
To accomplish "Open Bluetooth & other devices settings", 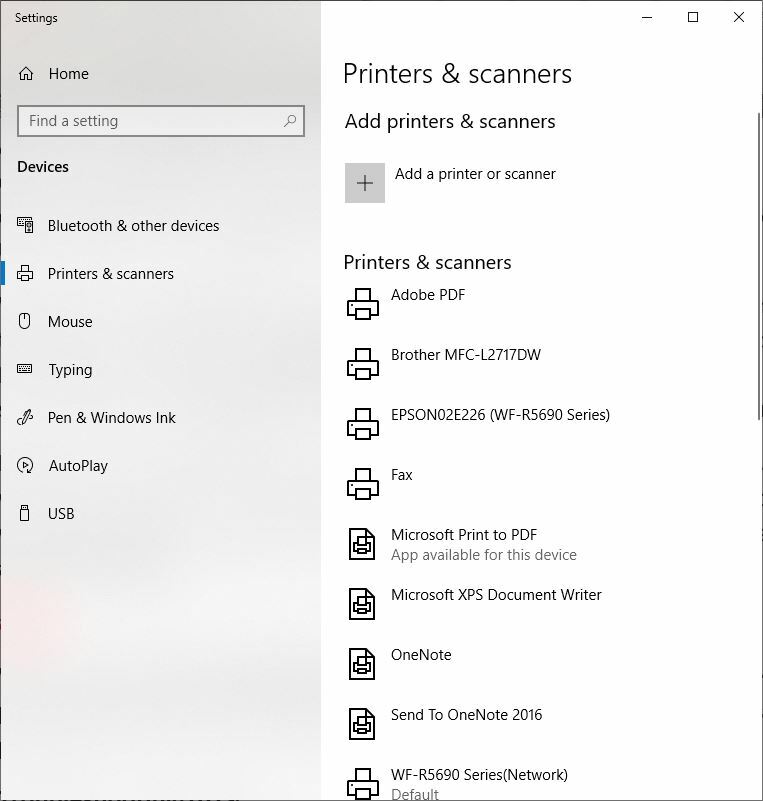I will tap(133, 226).
